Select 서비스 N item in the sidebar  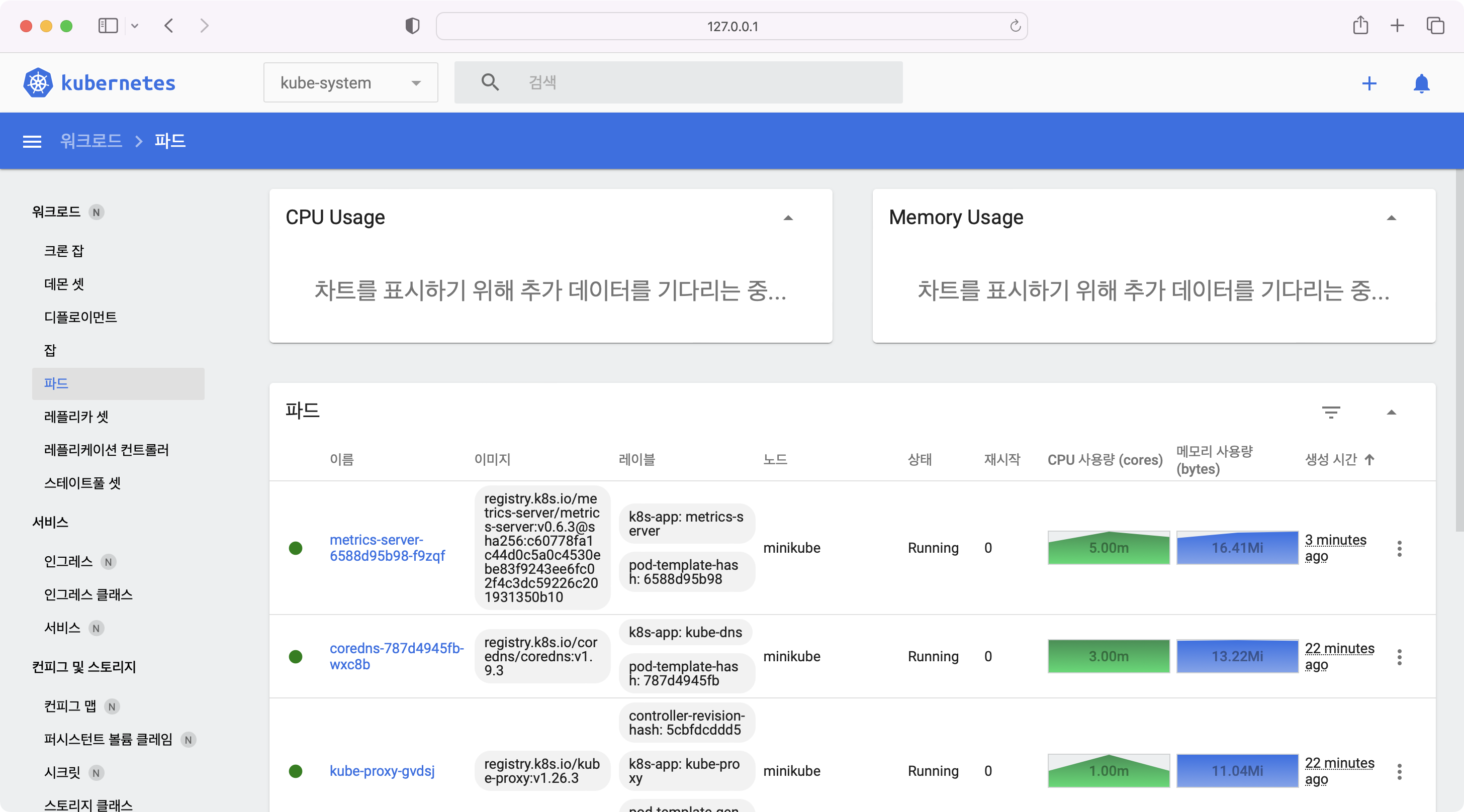62,628
